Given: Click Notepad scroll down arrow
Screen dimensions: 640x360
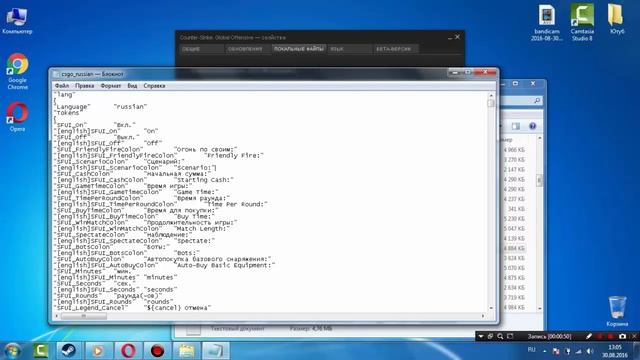Looking at the screenshot, I should click(x=491, y=309).
